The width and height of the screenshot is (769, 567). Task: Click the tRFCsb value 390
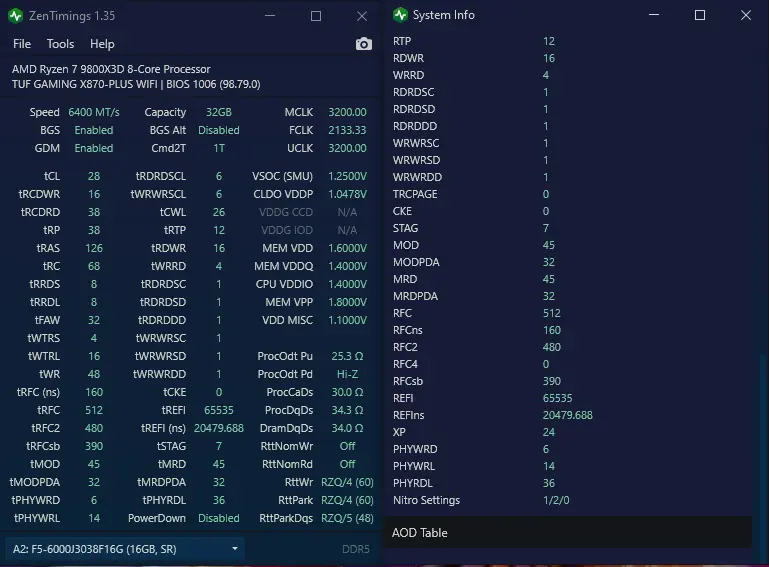tap(94, 446)
